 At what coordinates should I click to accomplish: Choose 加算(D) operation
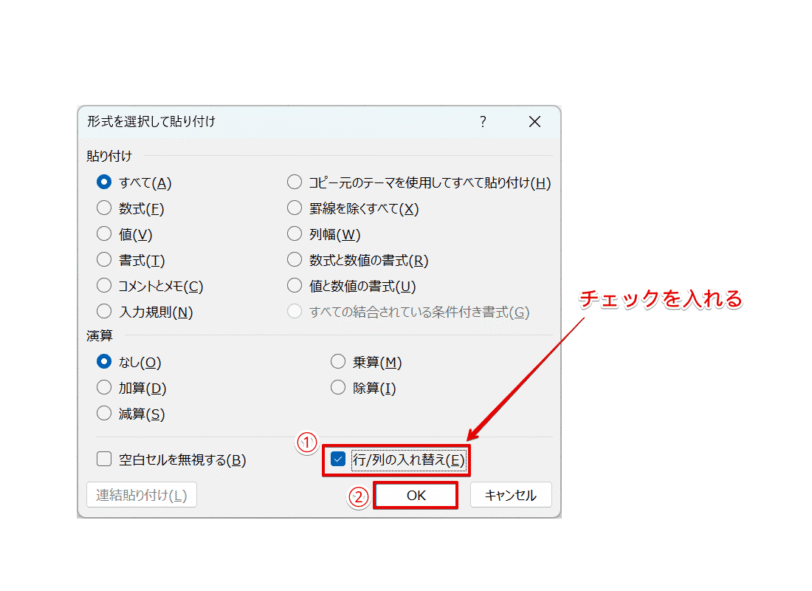coord(104,387)
